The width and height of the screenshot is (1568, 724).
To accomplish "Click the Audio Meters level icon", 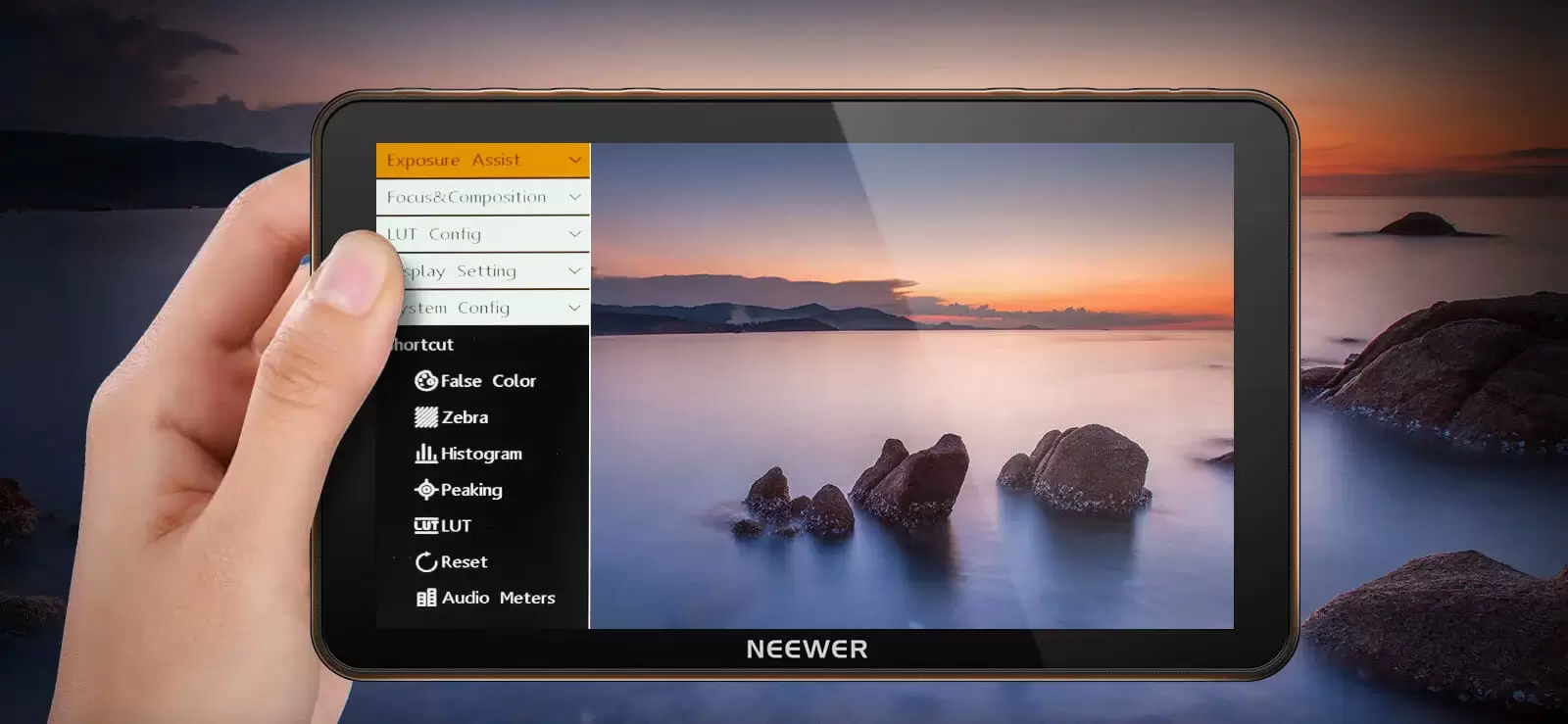I will tap(426, 598).
